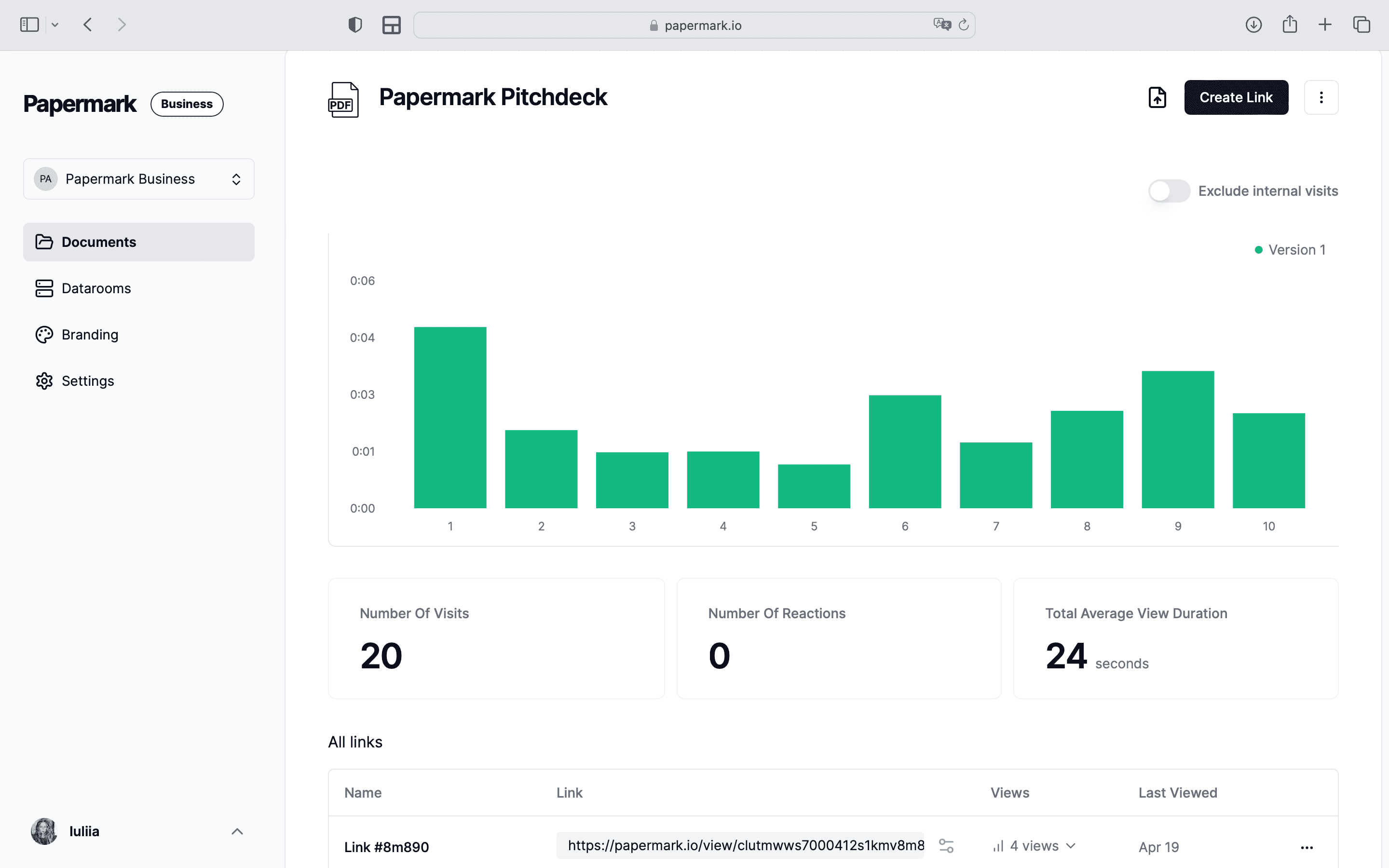The width and height of the screenshot is (1389, 868).
Task: Expand the Version 1 indicator
Action: (x=1290, y=249)
